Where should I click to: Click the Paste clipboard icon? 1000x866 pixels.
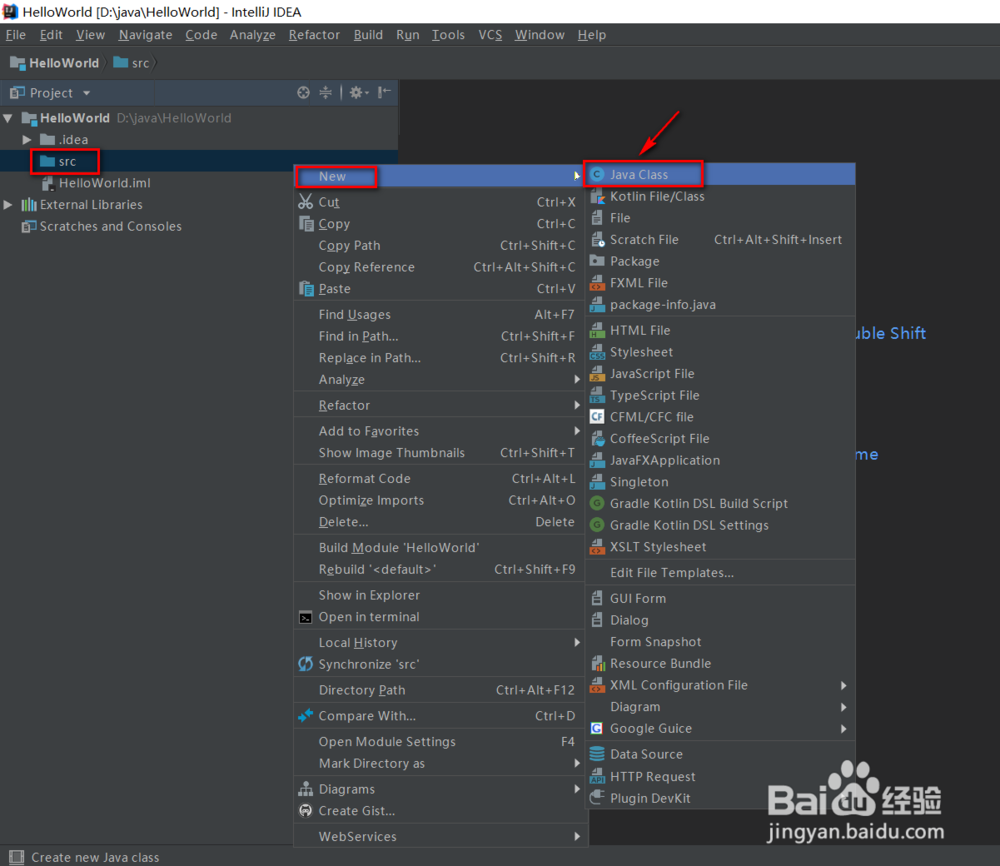point(306,289)
